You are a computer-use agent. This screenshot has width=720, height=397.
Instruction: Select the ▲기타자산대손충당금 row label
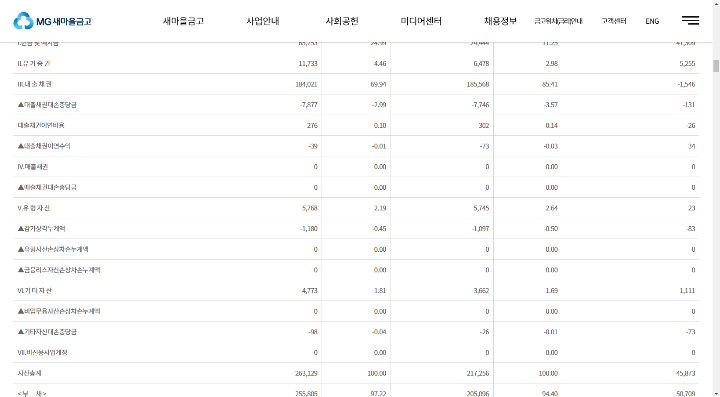pos(47,332)
